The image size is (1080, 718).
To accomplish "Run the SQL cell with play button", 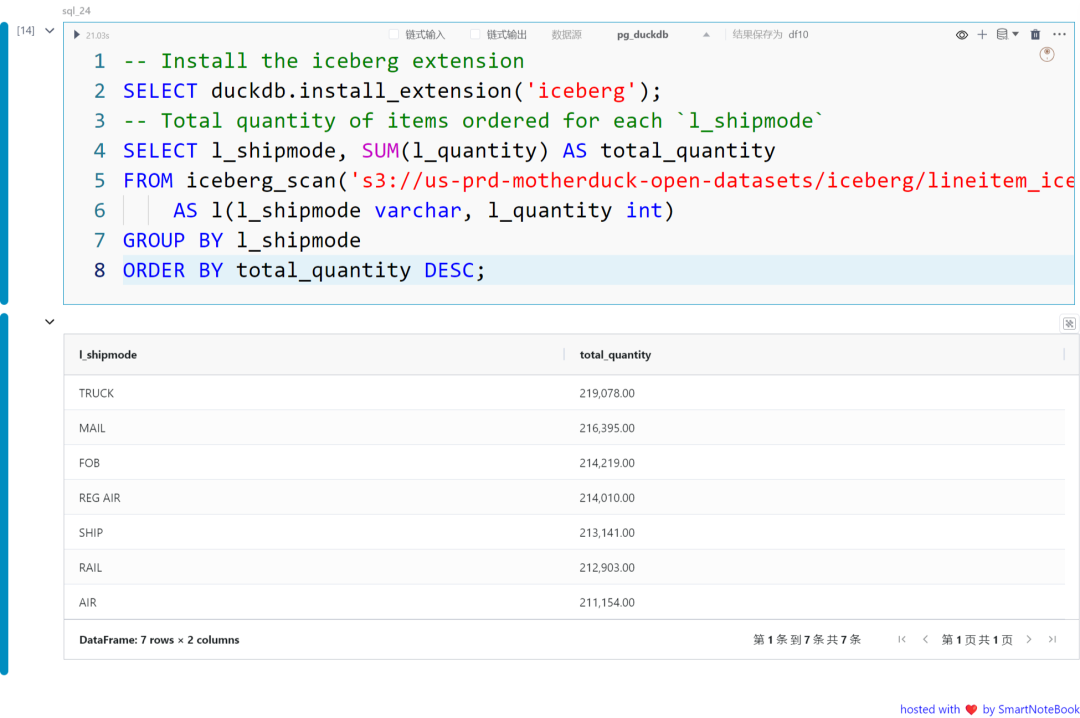I will pyautogui.click(x=77, y=35).
